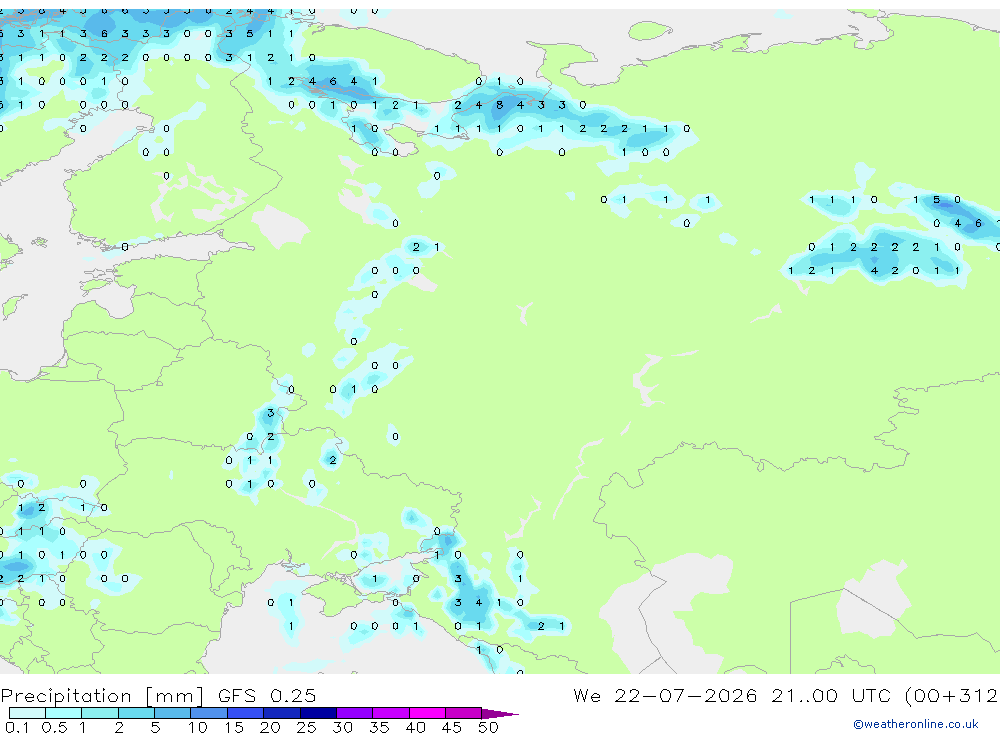Click the 10–15 mm legend color box
This screenshot has height=733, width=1000.
[x=209, y=713]
